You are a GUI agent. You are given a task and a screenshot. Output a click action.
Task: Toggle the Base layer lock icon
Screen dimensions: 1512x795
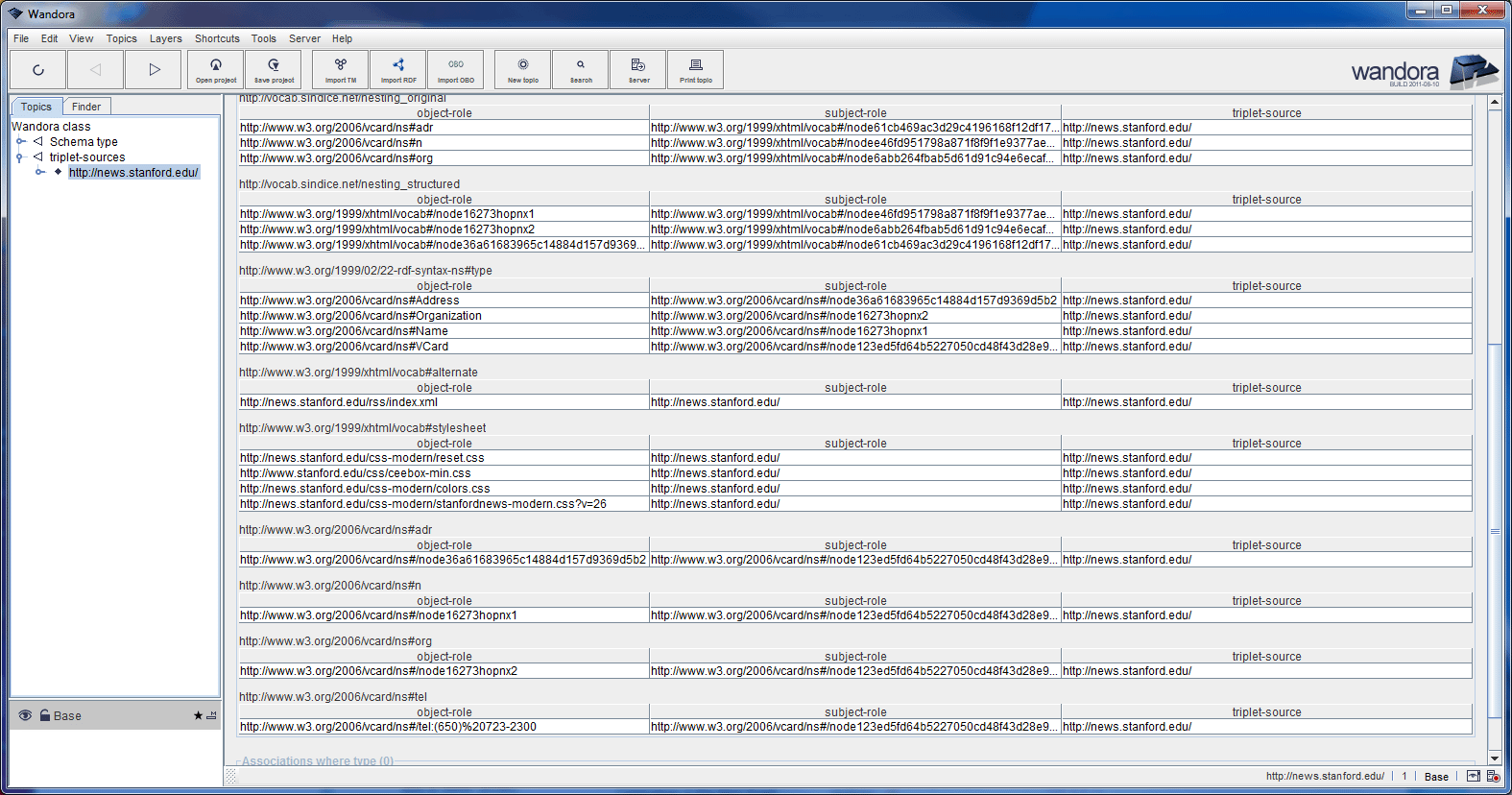tap(44, 715)
